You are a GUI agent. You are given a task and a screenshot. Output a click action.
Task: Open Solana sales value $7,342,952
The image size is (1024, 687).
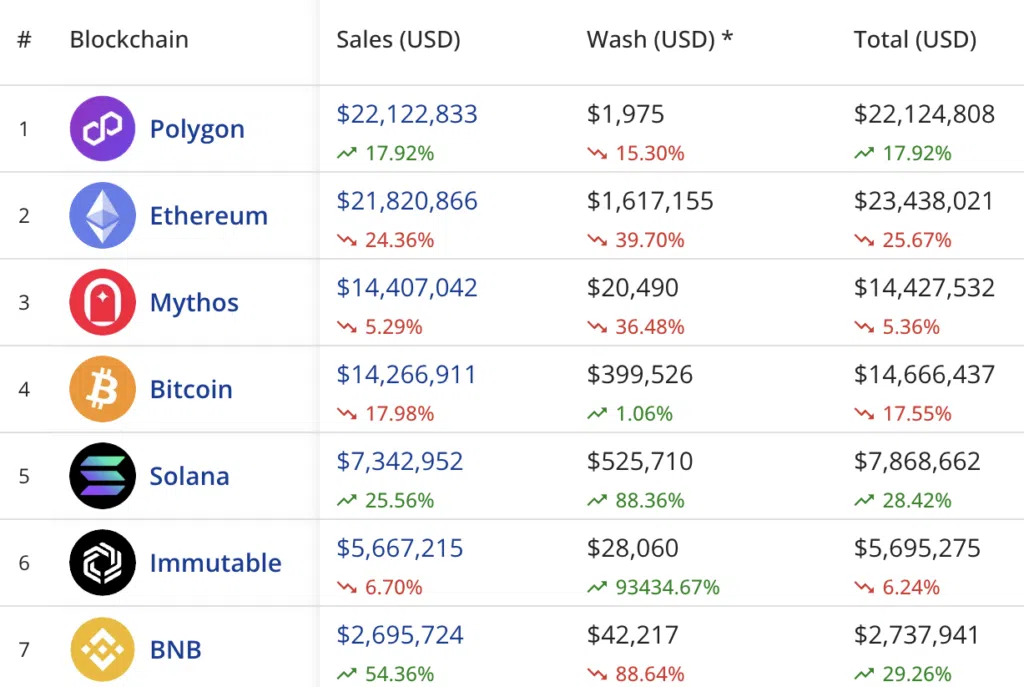tap(400, 461)
